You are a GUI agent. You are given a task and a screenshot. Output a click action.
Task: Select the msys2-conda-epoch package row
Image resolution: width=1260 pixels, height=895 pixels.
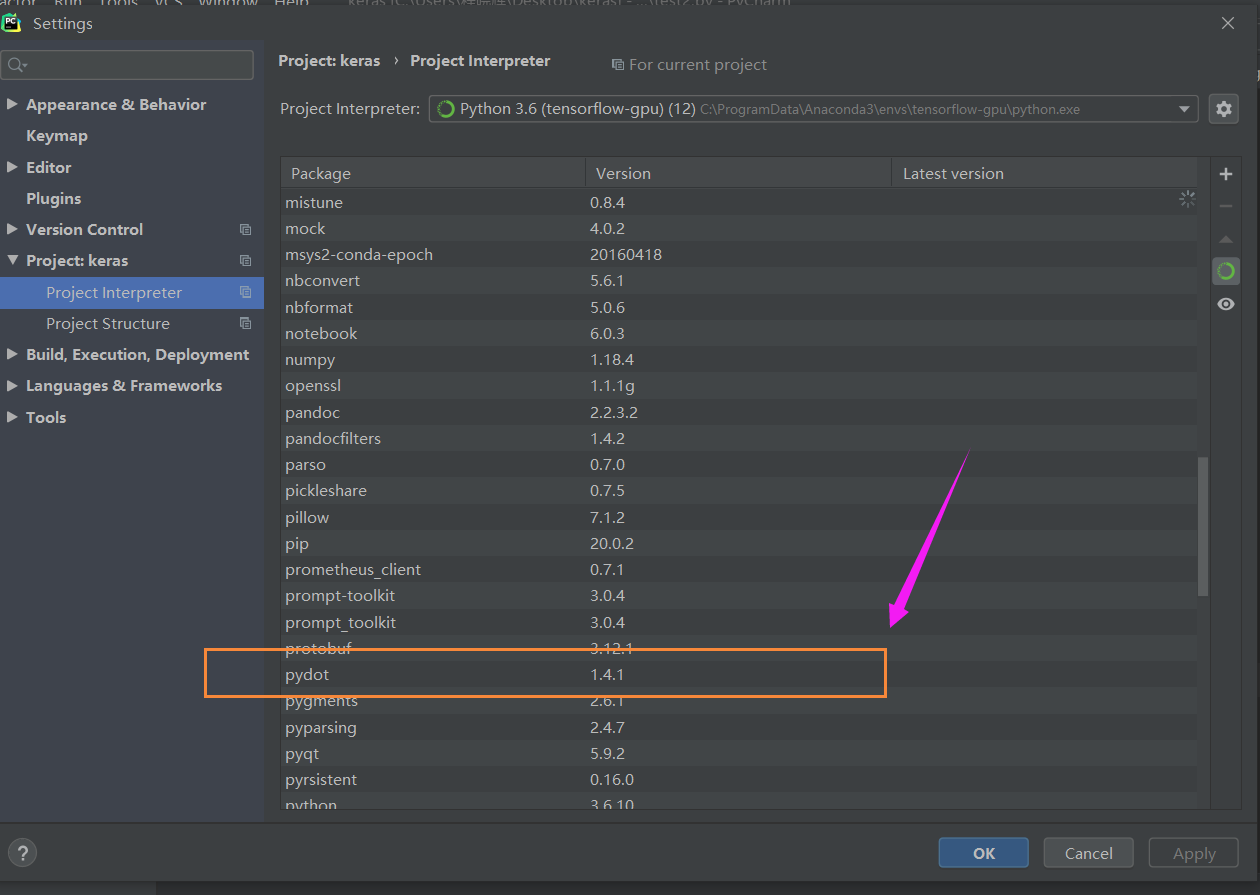coord(739,254)
